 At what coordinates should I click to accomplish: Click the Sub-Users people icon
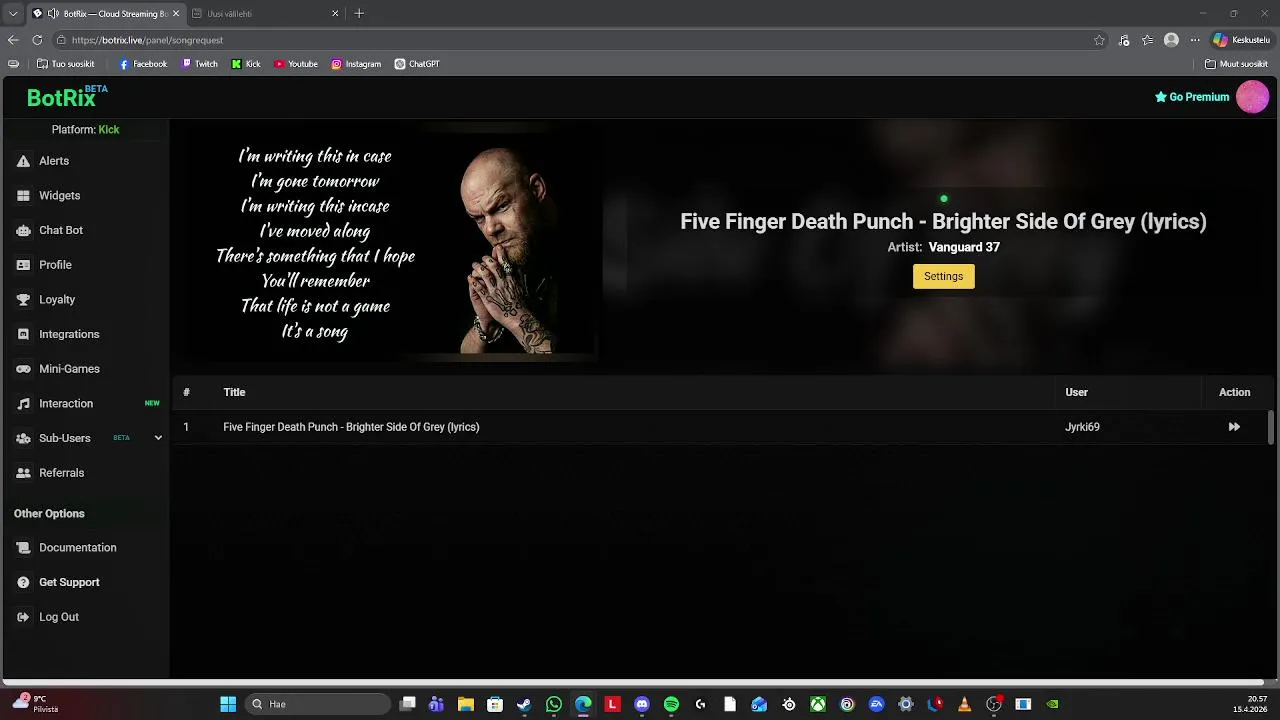point(23,438)
